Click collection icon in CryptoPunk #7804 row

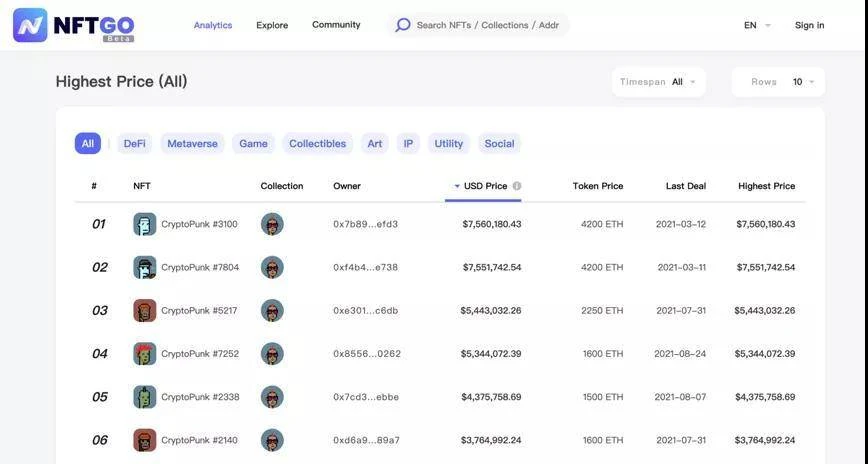point(272,267)
